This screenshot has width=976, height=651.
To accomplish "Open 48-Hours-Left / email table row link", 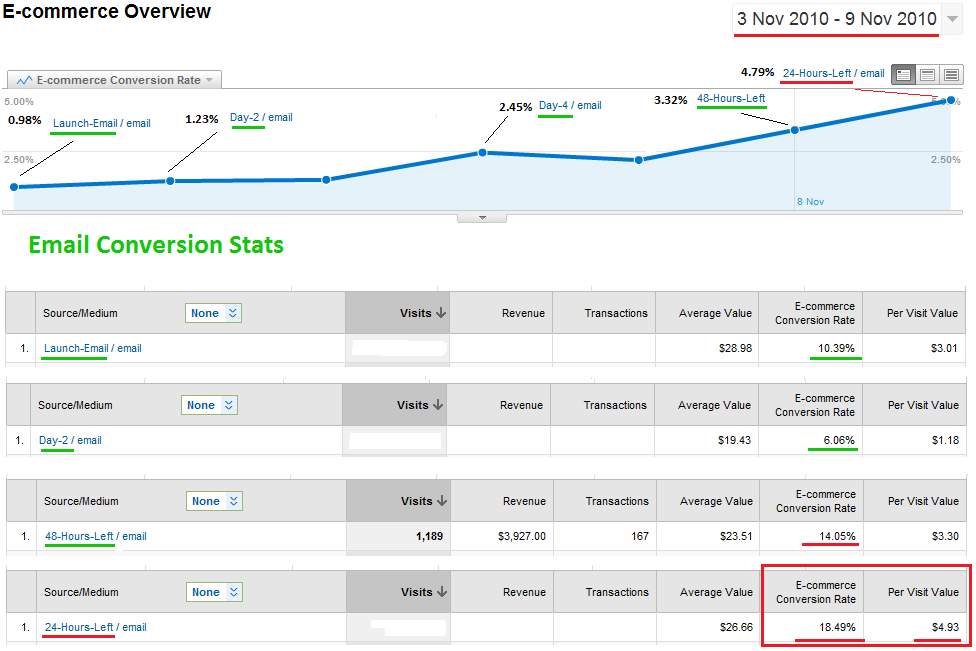I will 95,536.
